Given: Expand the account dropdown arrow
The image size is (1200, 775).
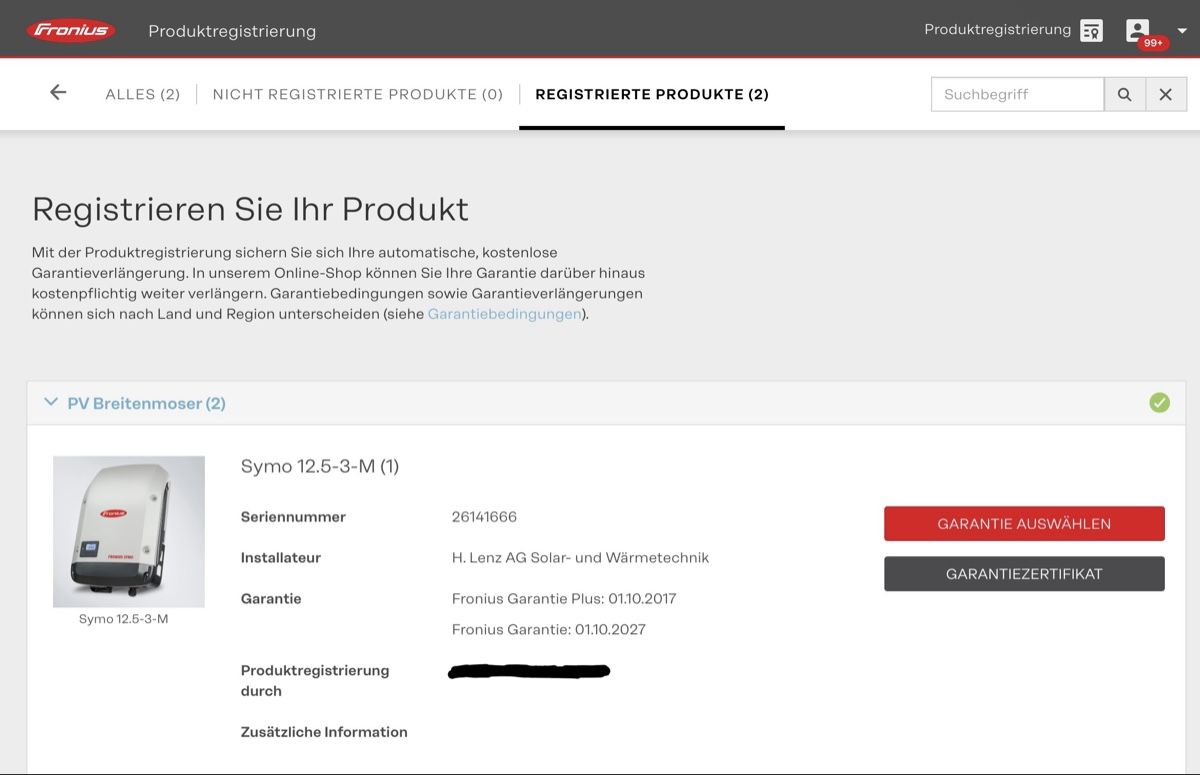Looking at the screenshot, I should point(1181,31).
